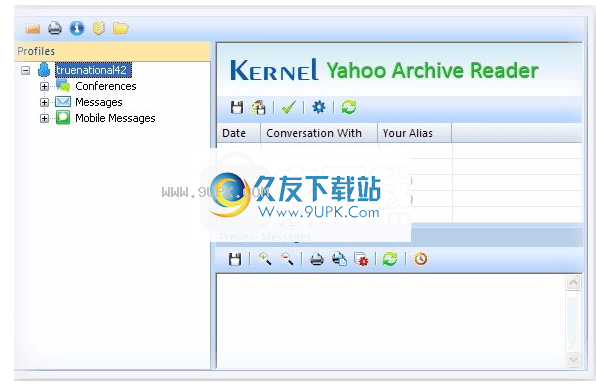Open the blue info icon
The image size is (596, 390).
tap(77, 28)
